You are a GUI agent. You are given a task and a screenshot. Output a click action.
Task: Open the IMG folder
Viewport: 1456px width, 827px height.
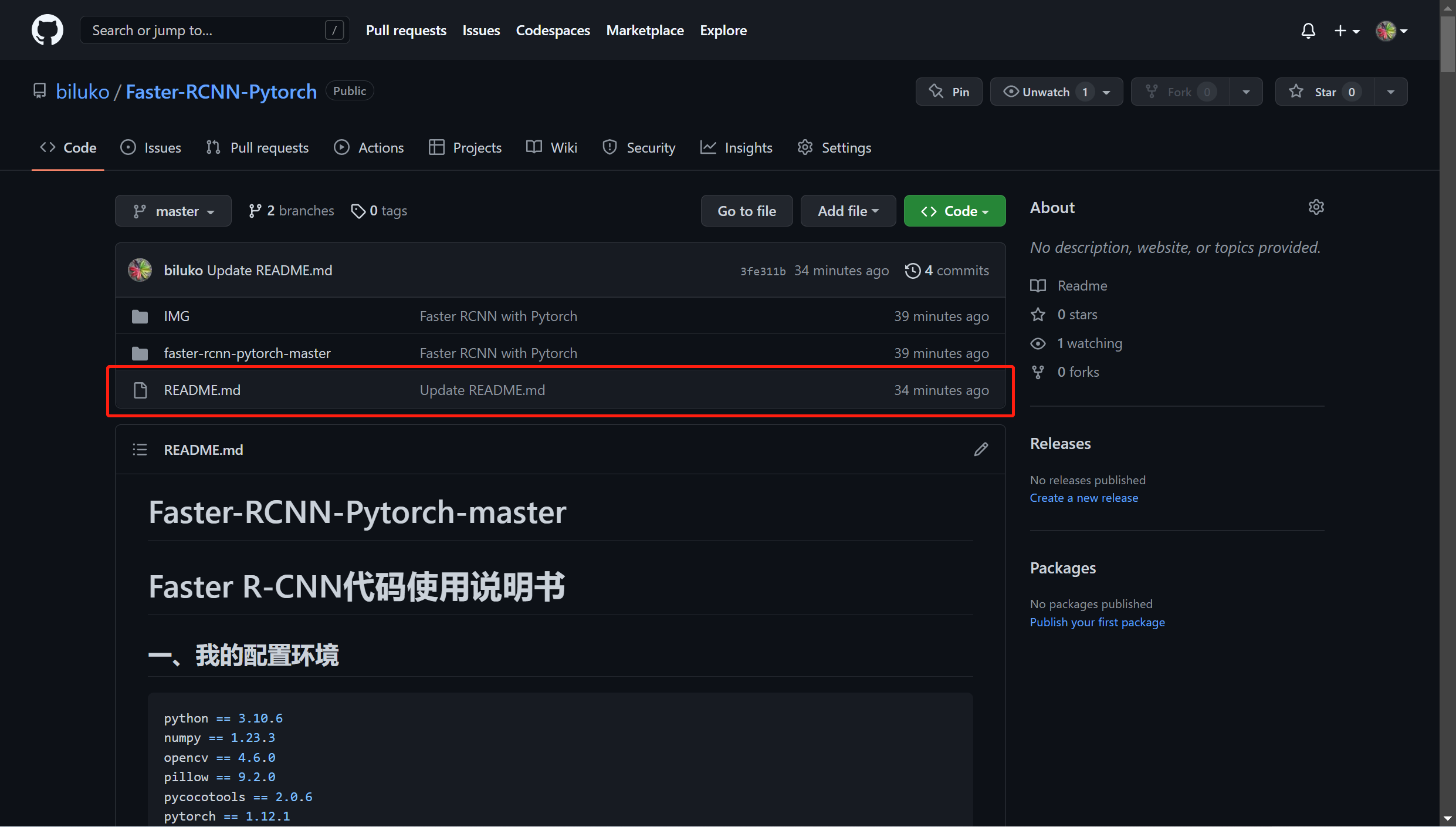point(177,316)
